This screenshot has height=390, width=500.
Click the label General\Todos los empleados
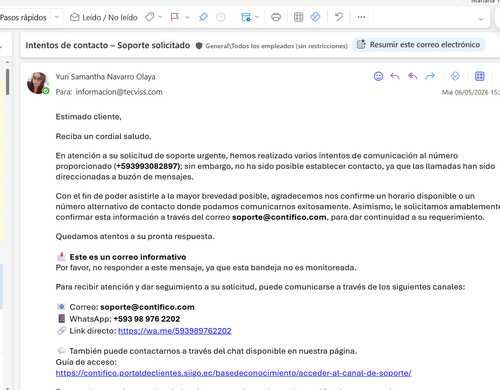tap(276, 46)
